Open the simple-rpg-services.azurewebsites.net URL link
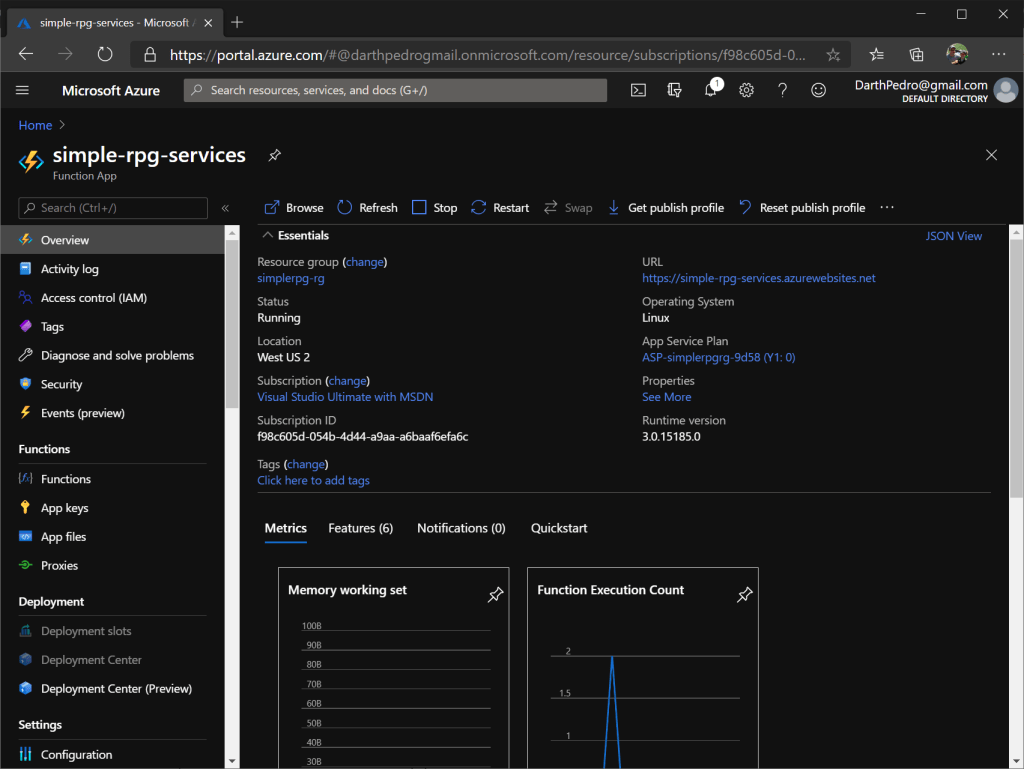The width and height of the screenshot is (1024, 769). click(x=758, y=278)
